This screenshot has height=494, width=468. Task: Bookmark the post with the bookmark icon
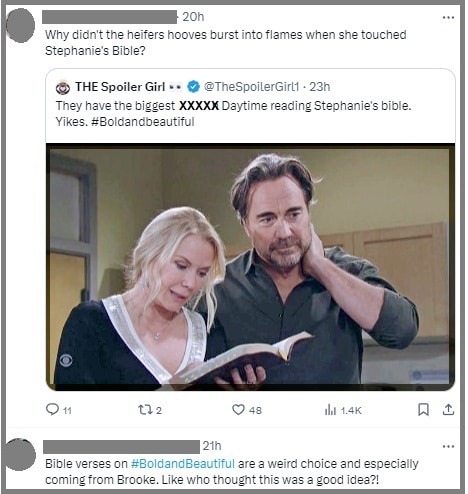pos(423,410)
